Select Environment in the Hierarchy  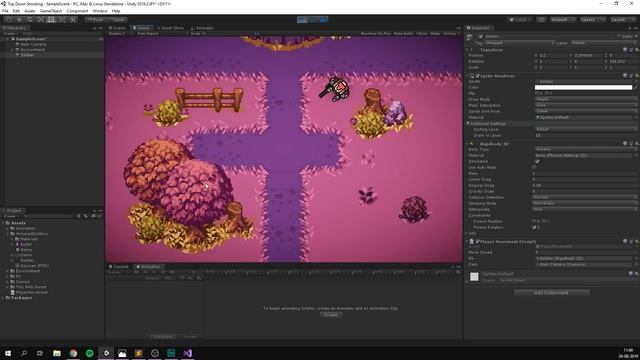(32, 49)
